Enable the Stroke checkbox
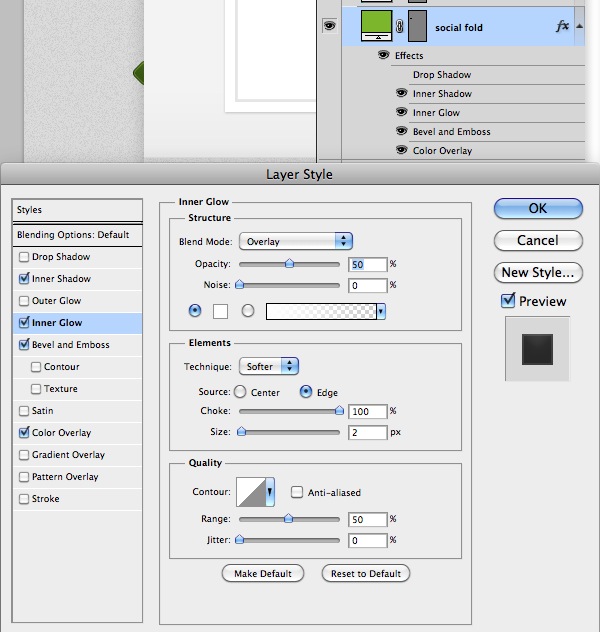Screen dimensions: 600x632 tap(24, 499)
